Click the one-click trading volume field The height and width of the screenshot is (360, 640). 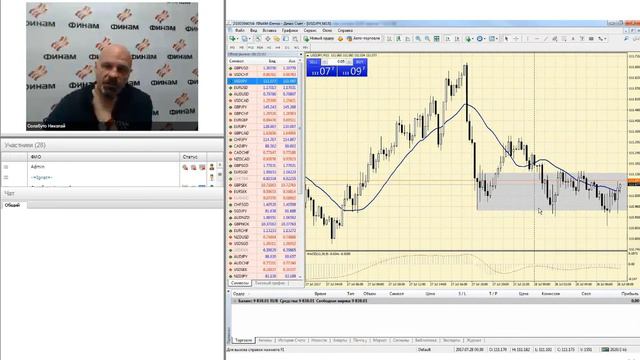pyautogui.click(x=340, y=62)
